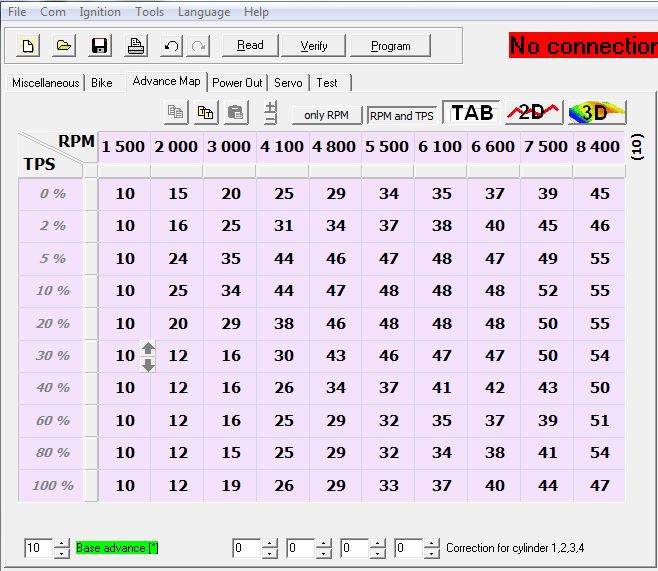This screenshot has width=658, height=571.
Task: Open a file with the folder icon
Action: (x=63, y=46)
